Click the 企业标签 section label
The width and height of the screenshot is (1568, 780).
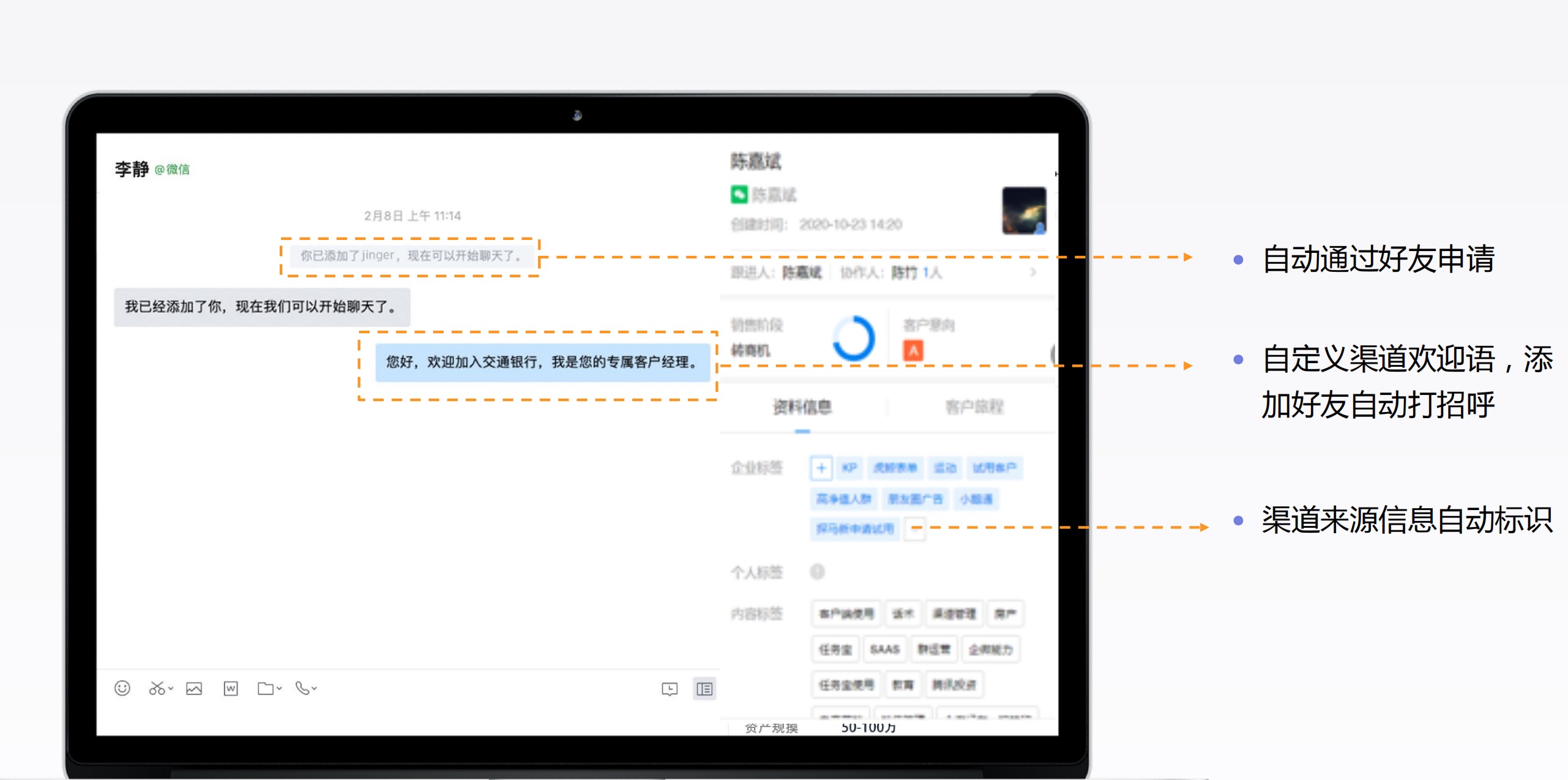(756, 468)
